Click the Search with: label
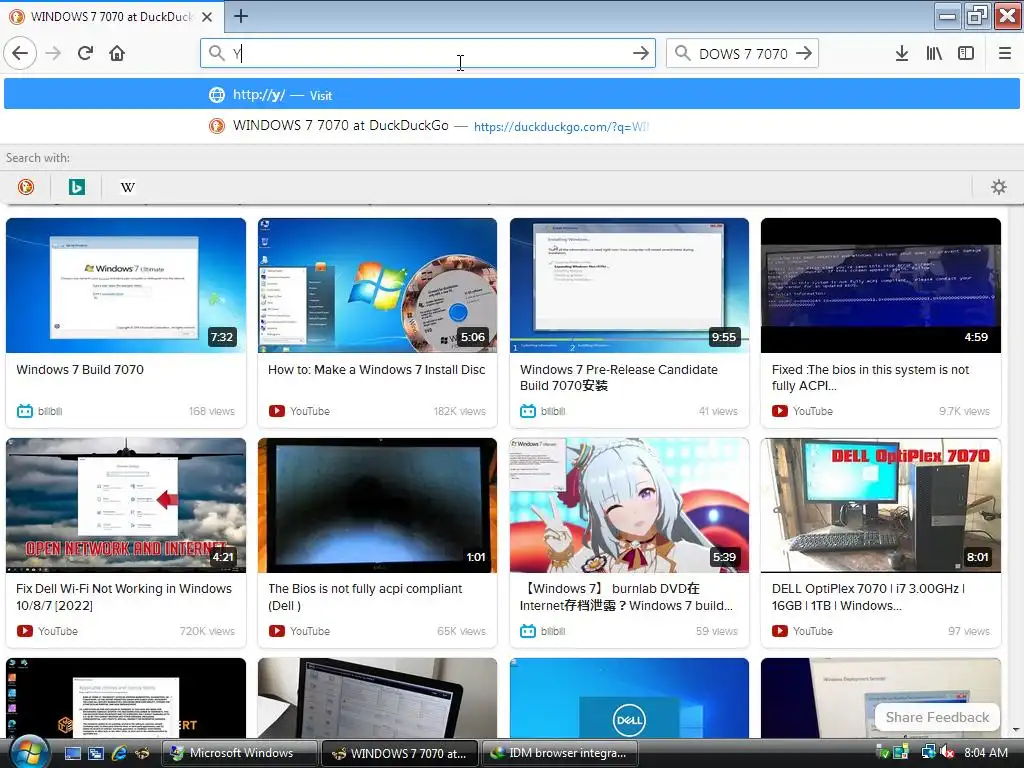The height and width of the screenshot is (768, 1024). tap(37, 157)
